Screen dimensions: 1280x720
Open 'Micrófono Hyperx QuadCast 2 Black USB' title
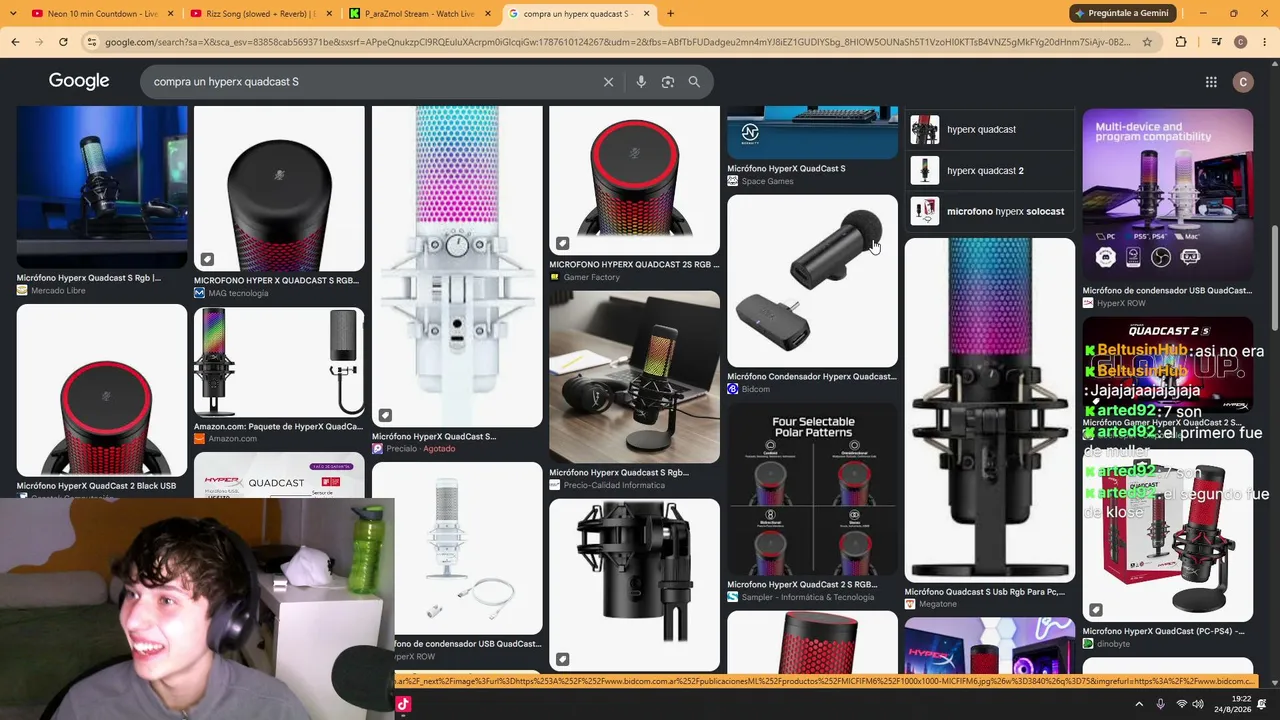pyautogui.click(x=96, y=486)
